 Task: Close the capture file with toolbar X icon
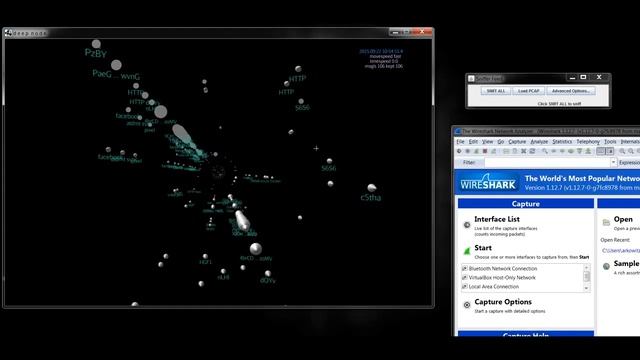click(x=524, y=151)
